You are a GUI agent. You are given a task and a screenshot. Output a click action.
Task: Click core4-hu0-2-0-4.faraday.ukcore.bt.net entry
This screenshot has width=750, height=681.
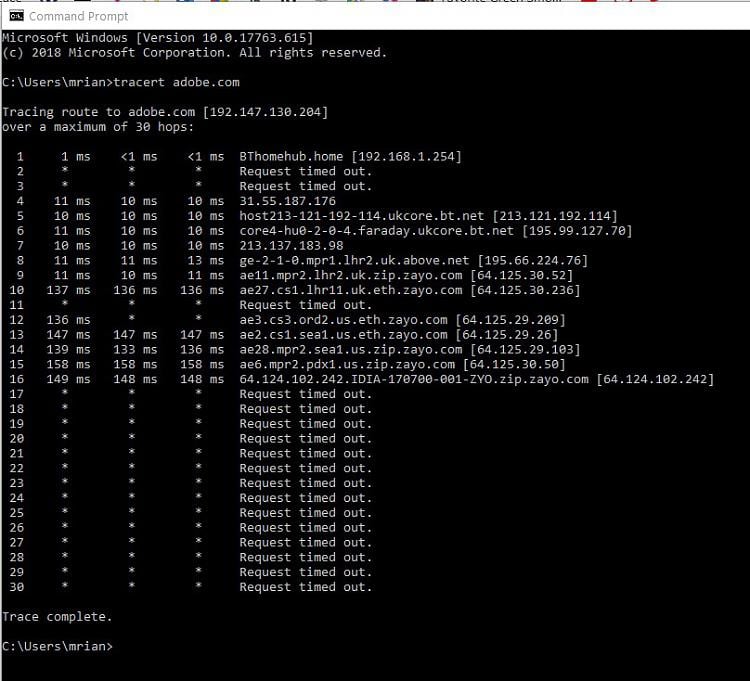pyautogui.click(x=436, y=231)
